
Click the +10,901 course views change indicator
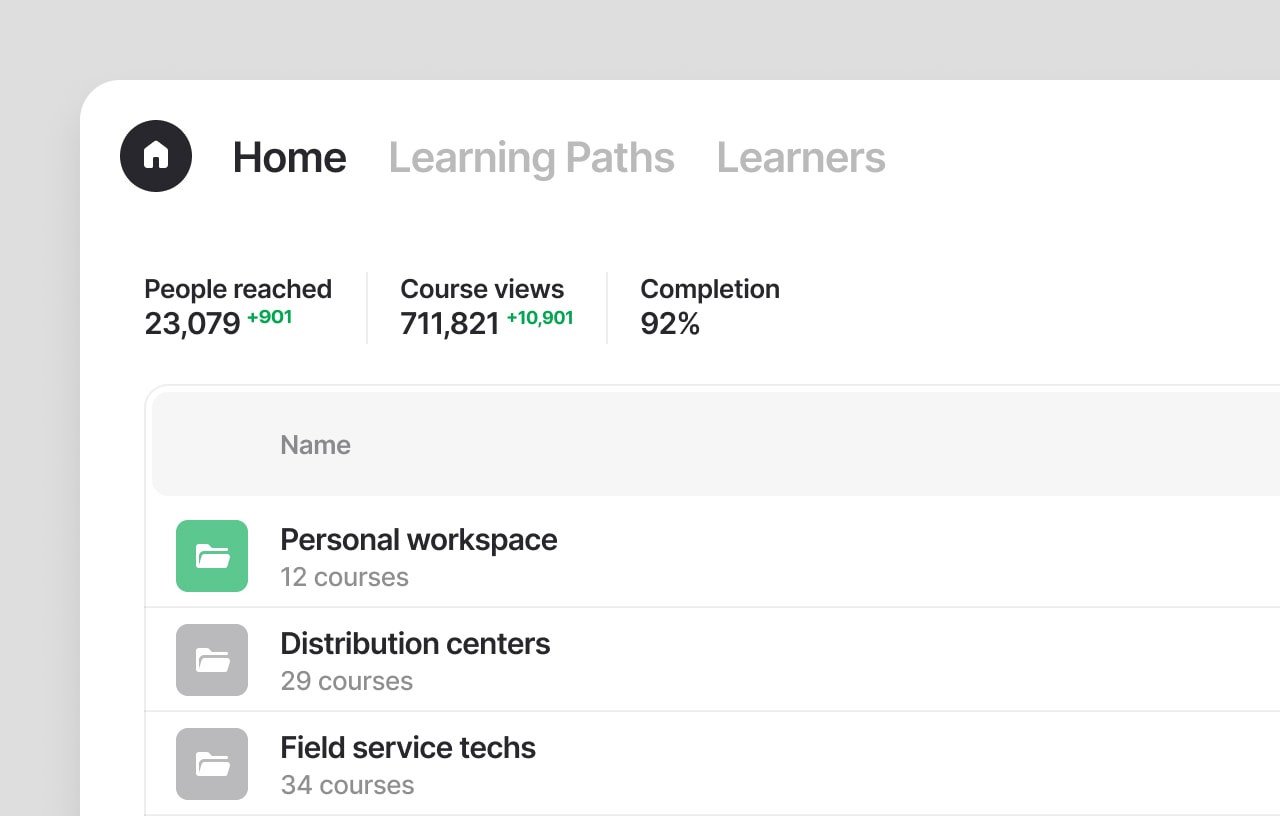click(540, 318)
